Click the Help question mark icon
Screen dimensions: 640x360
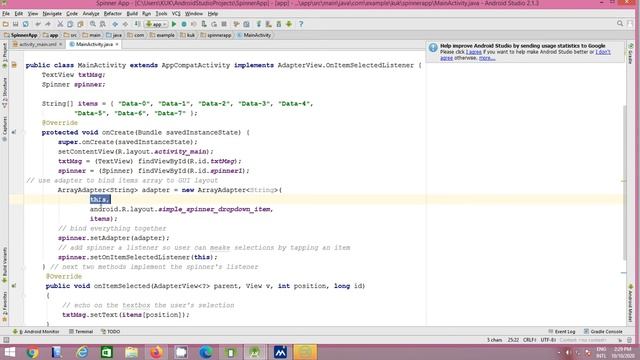click(x=301, y=24)
